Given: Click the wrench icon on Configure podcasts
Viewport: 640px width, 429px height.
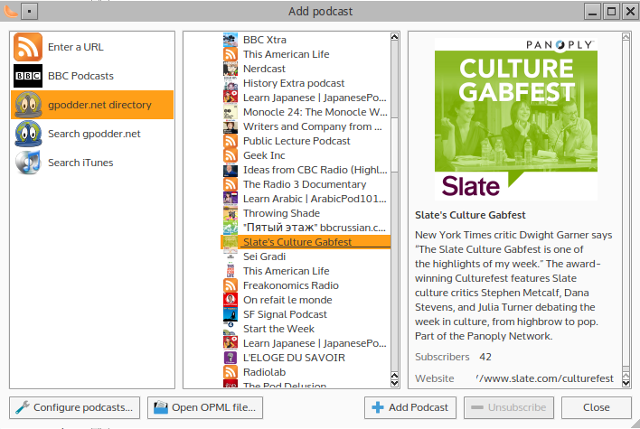Looking at the screenshot, I should click(22, 407).
